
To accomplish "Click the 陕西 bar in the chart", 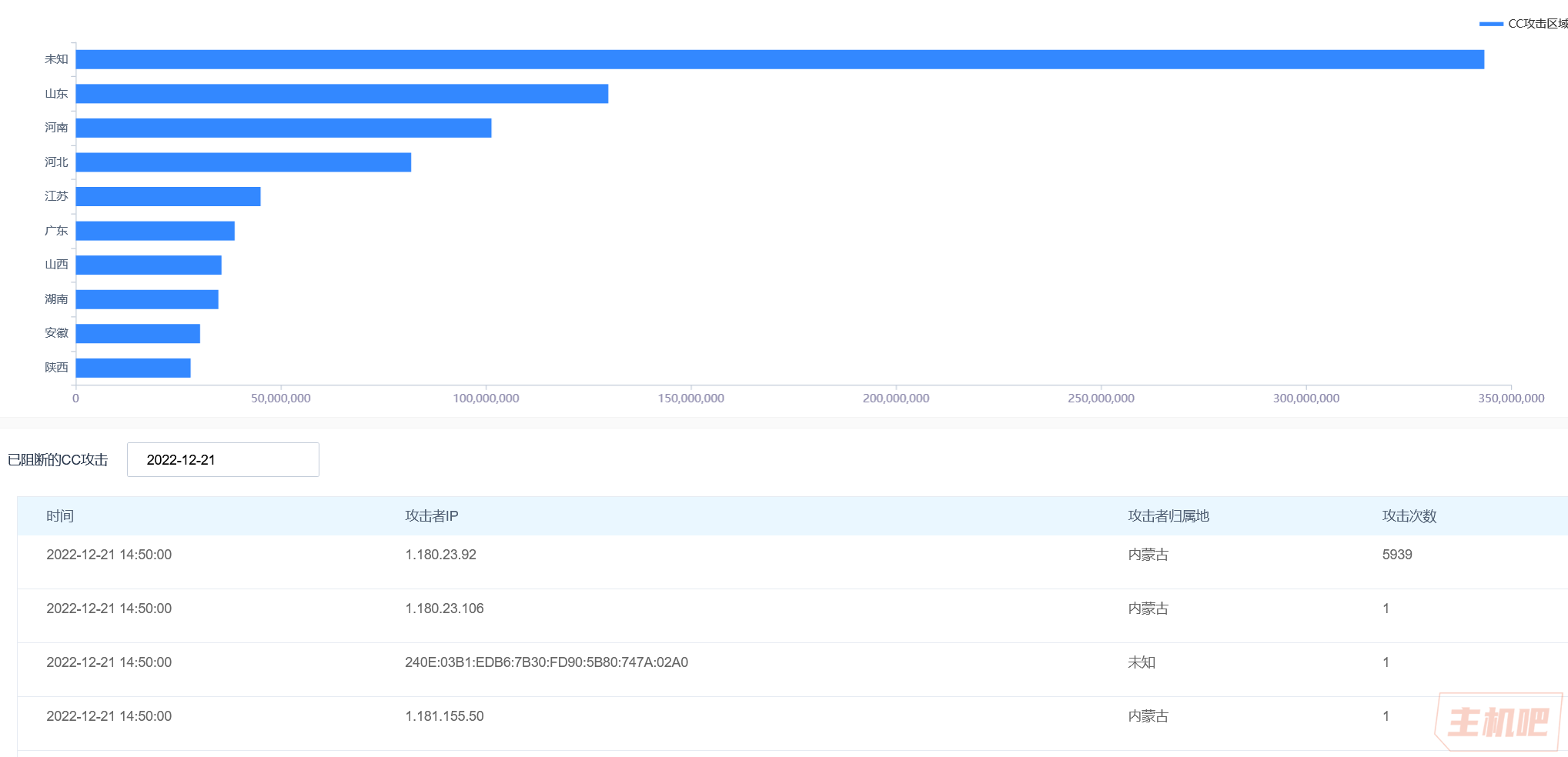I will point(133,368).
